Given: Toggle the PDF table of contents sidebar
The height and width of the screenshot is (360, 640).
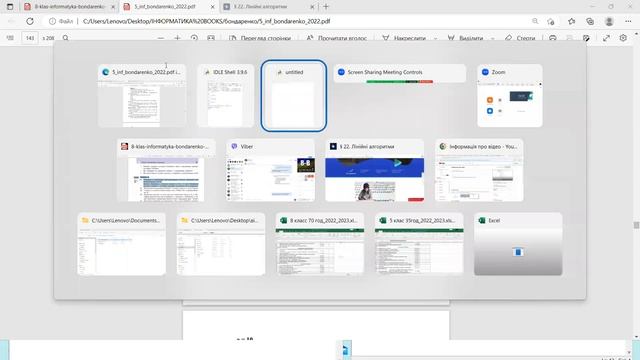Looking at the screenshot, I should 10,38.
